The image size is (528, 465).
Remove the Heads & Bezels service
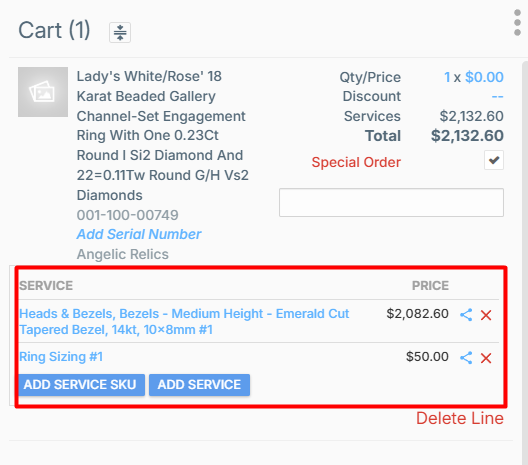click(x=486, y=315)
